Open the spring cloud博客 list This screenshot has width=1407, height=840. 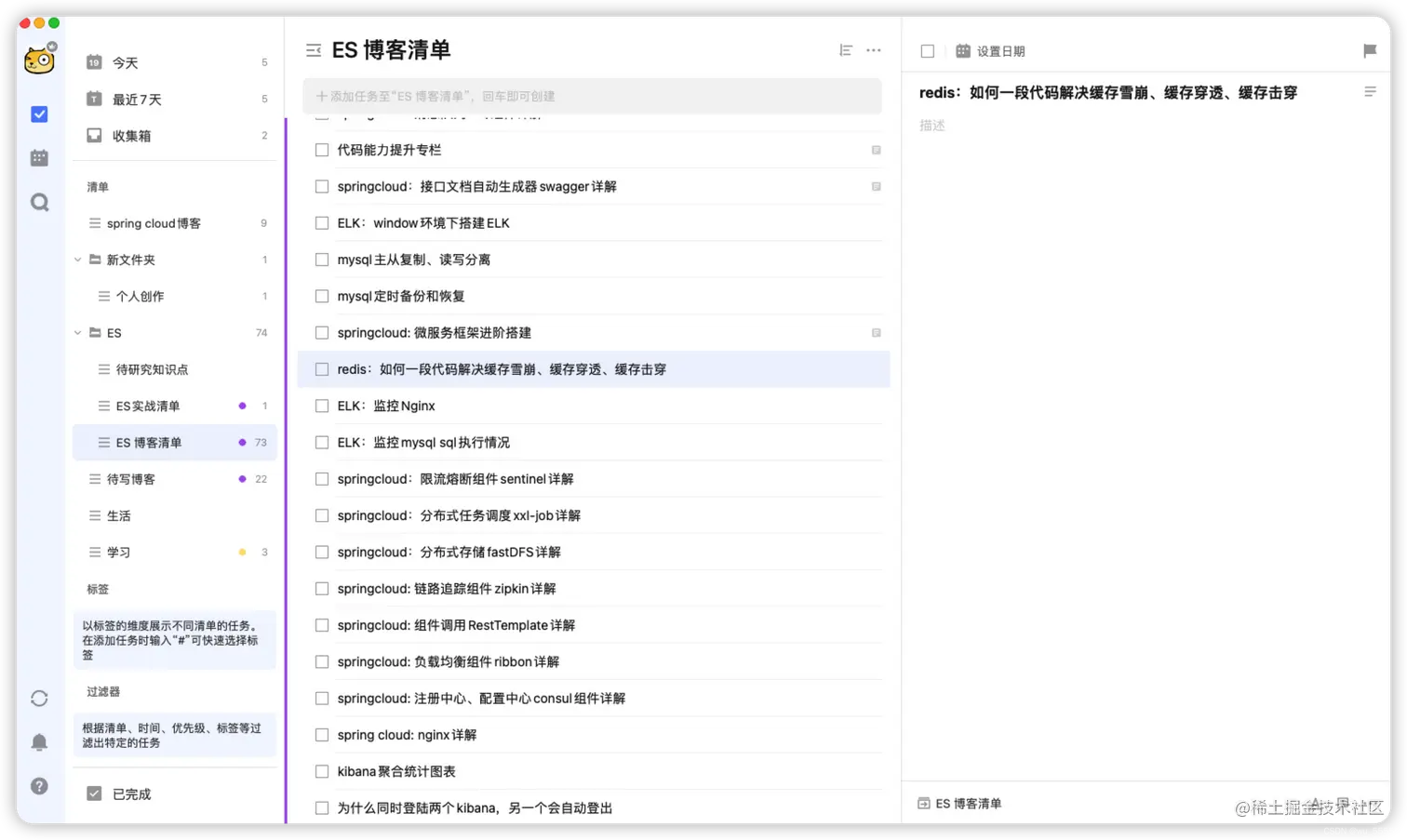click(154, 222)
